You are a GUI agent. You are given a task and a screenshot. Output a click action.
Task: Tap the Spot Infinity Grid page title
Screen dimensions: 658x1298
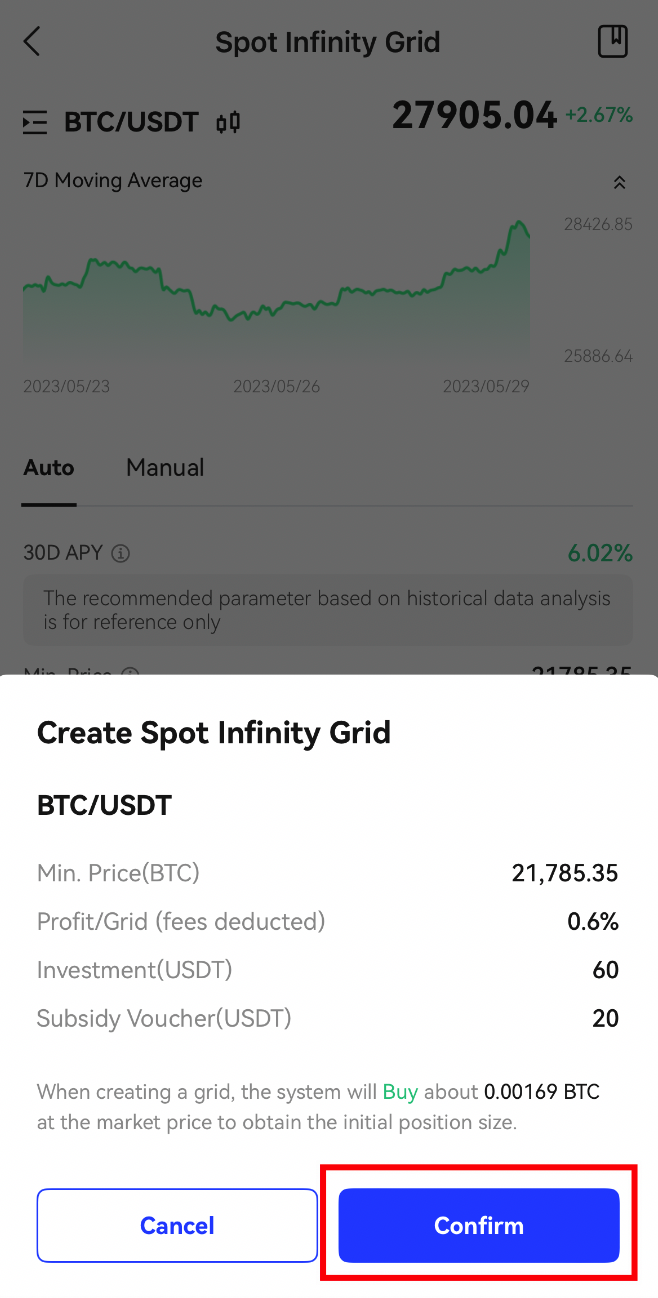click(328, 43)
